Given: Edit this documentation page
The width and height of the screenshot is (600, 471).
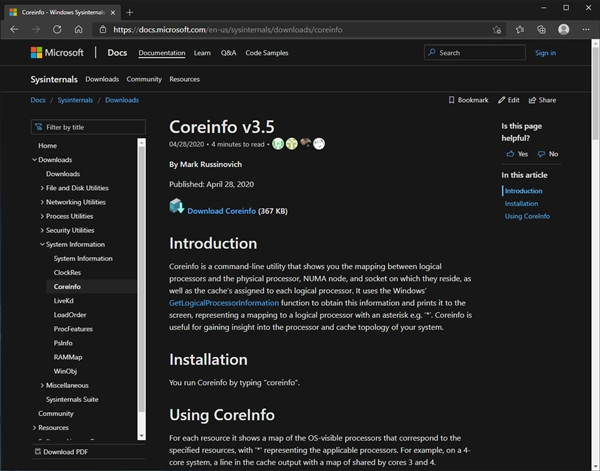Looking at the screenshot, I should [509, 100].
